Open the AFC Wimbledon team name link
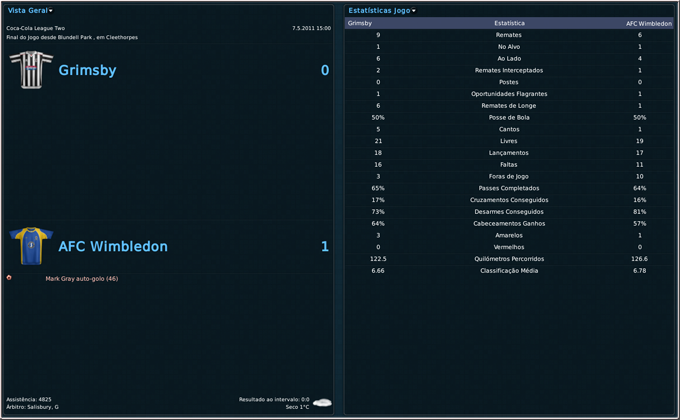Image resolution: width=680 pixels, height=420 pixels. click(x=113, y=247)
